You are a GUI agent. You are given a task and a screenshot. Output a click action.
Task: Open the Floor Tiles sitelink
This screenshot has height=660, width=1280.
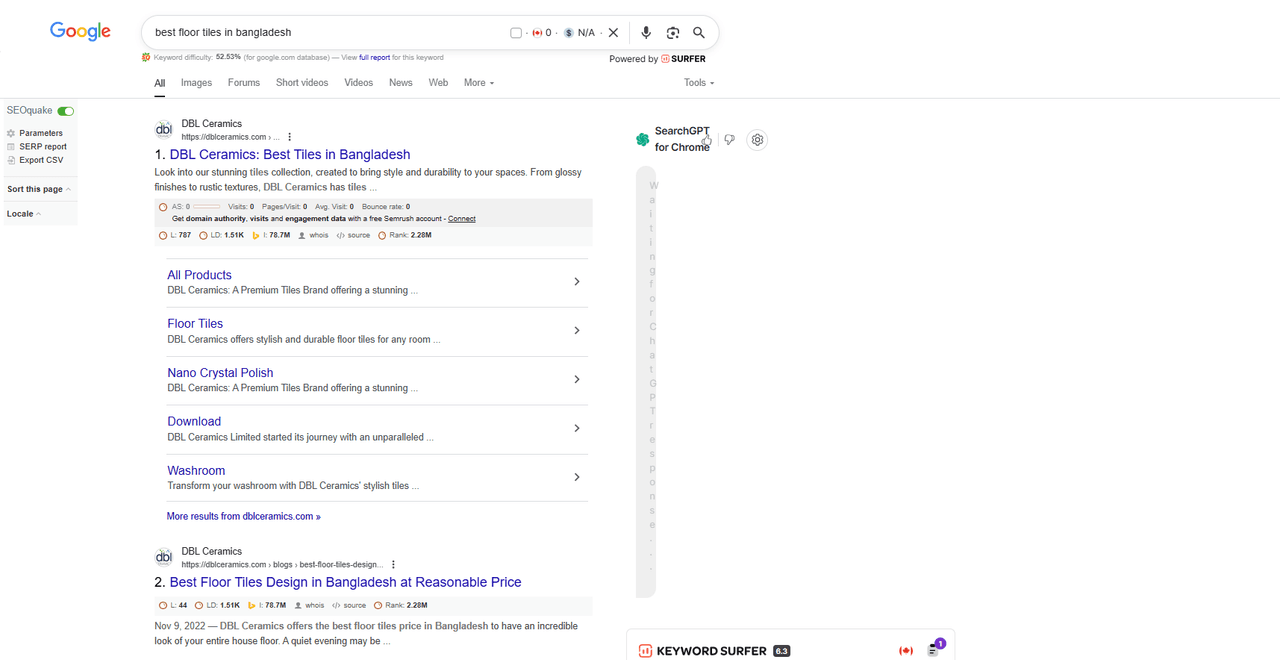click(x=195, y=324)
